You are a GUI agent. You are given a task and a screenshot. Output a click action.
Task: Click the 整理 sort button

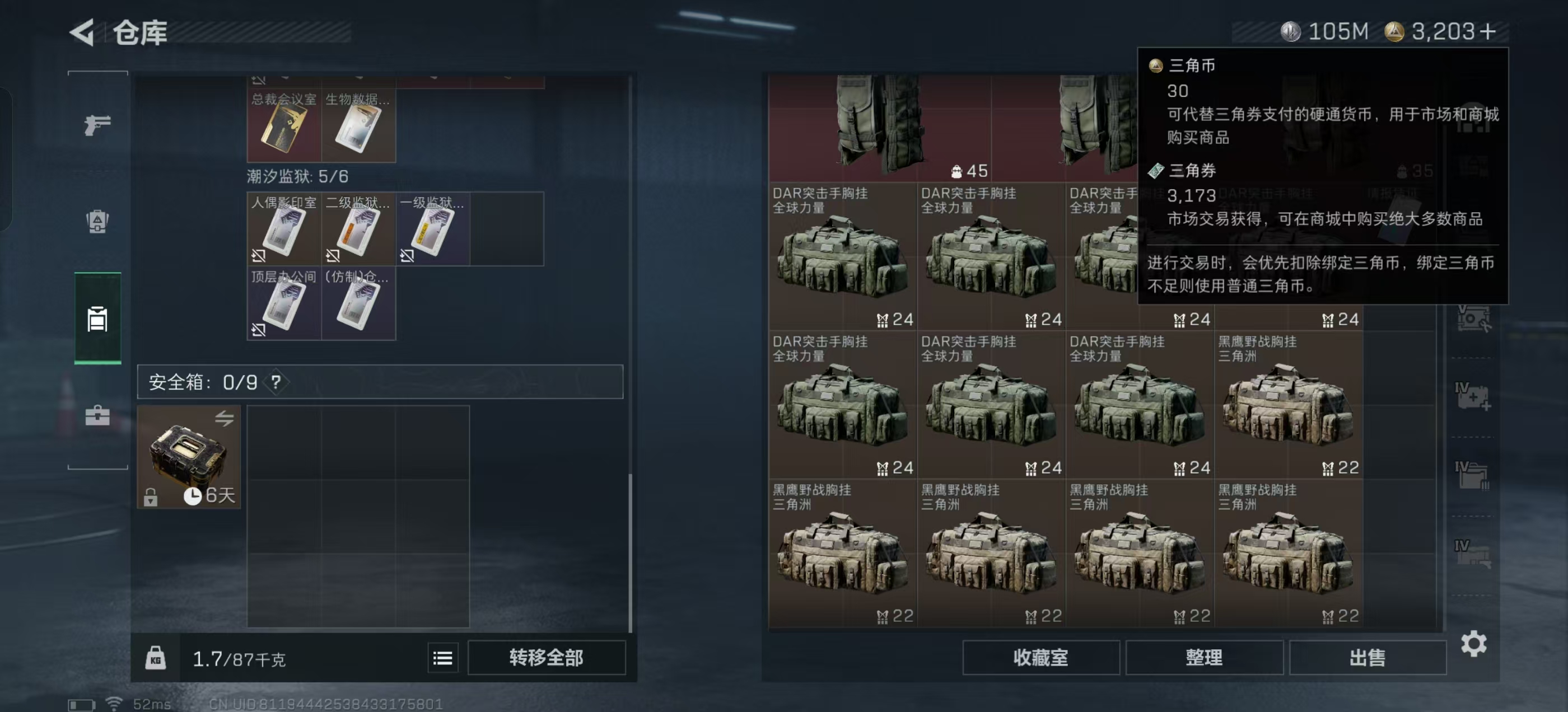[1204, 658]
